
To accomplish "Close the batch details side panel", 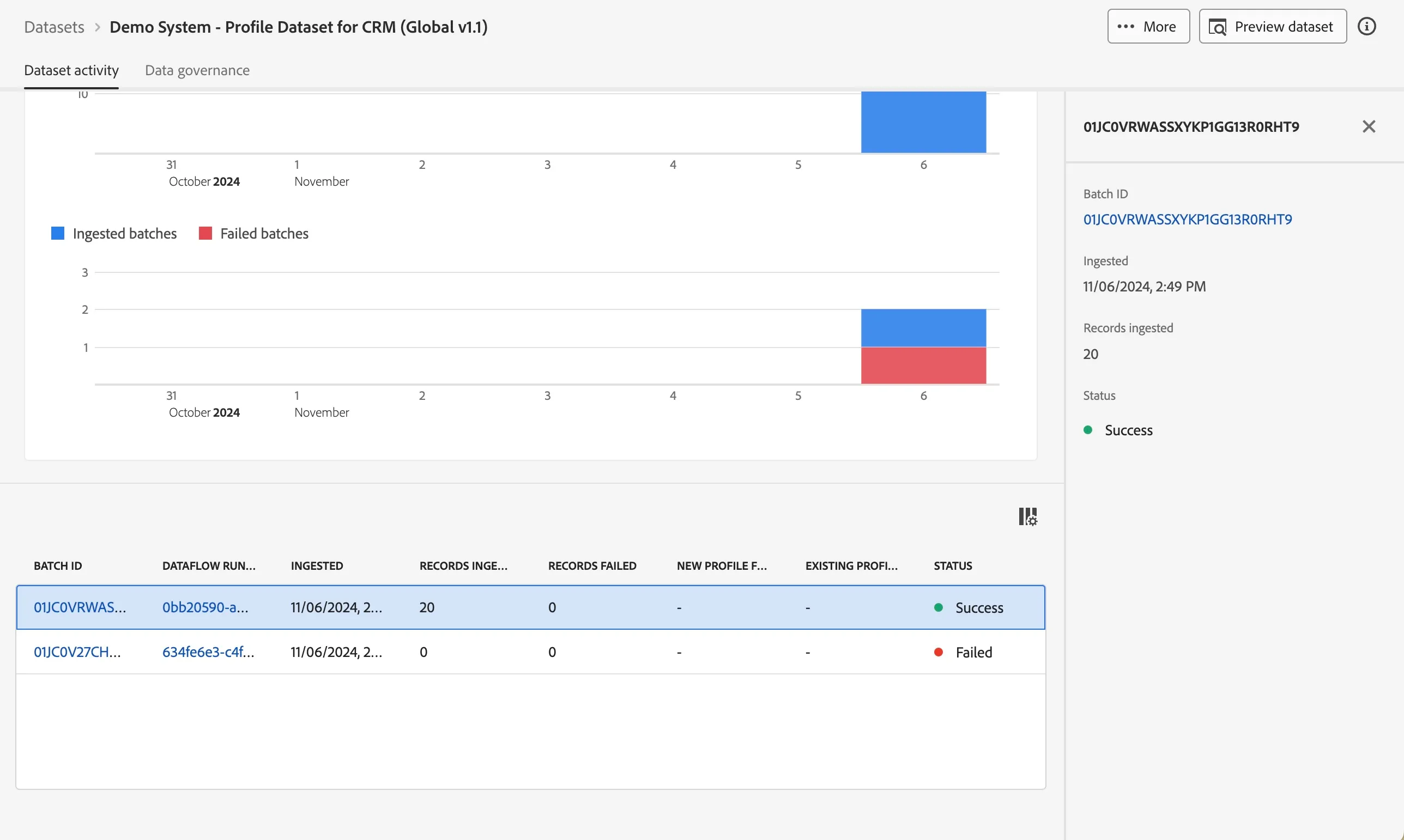I will click(x=1369, y=126).
